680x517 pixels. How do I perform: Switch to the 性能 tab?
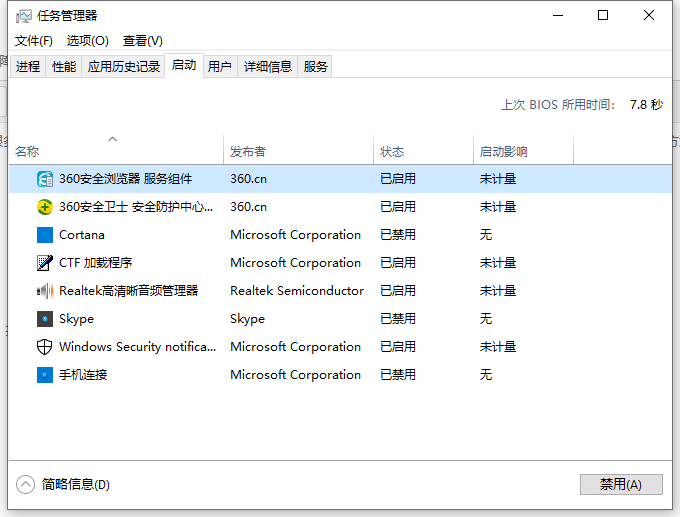tap(64, 67)
